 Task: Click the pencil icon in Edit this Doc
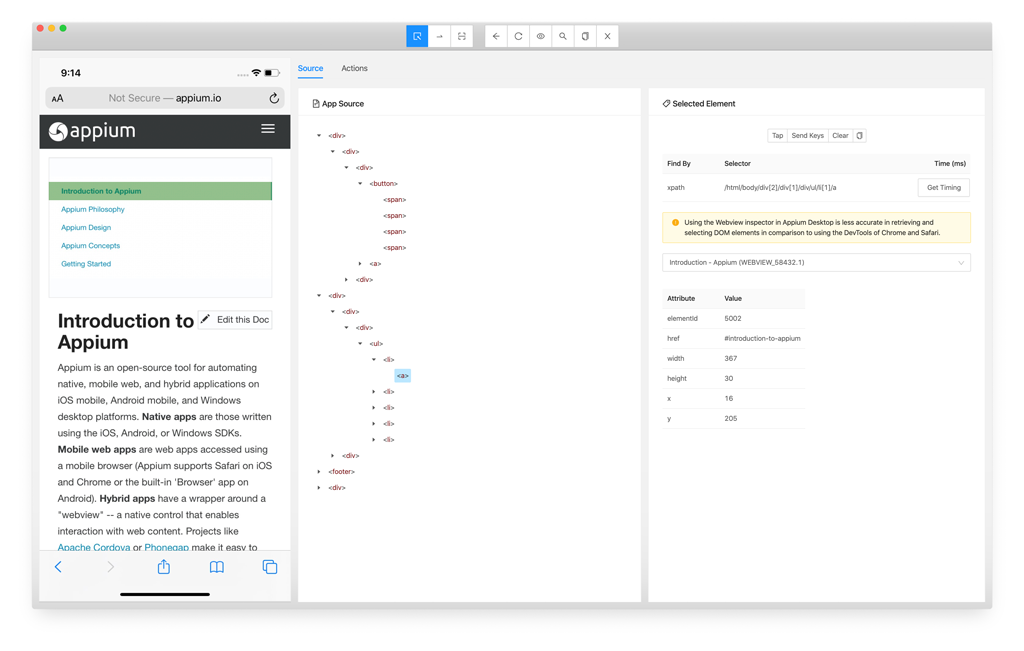coord(206,319)
